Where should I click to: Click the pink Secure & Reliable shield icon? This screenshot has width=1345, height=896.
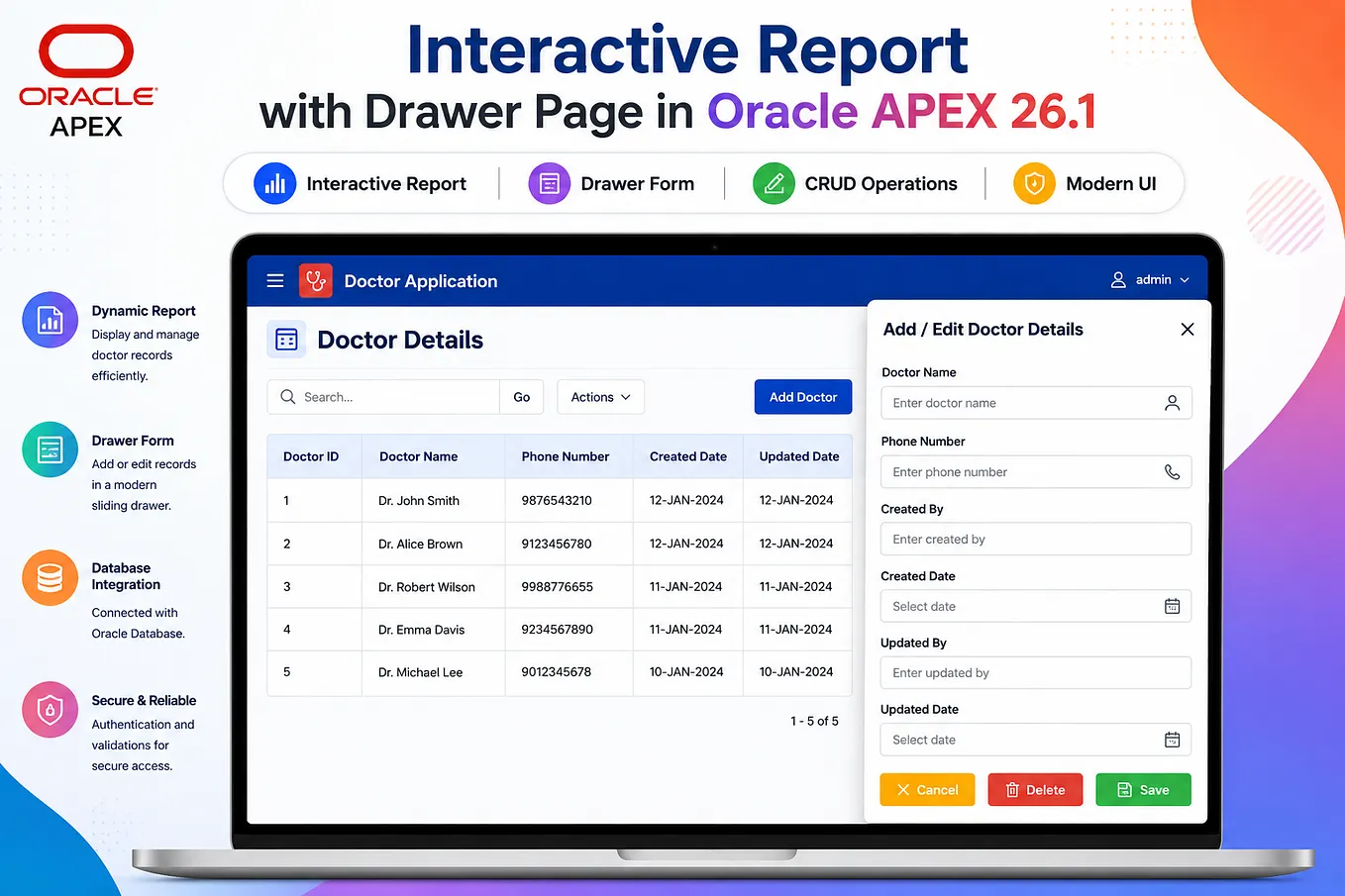click(x=50, y=709)
